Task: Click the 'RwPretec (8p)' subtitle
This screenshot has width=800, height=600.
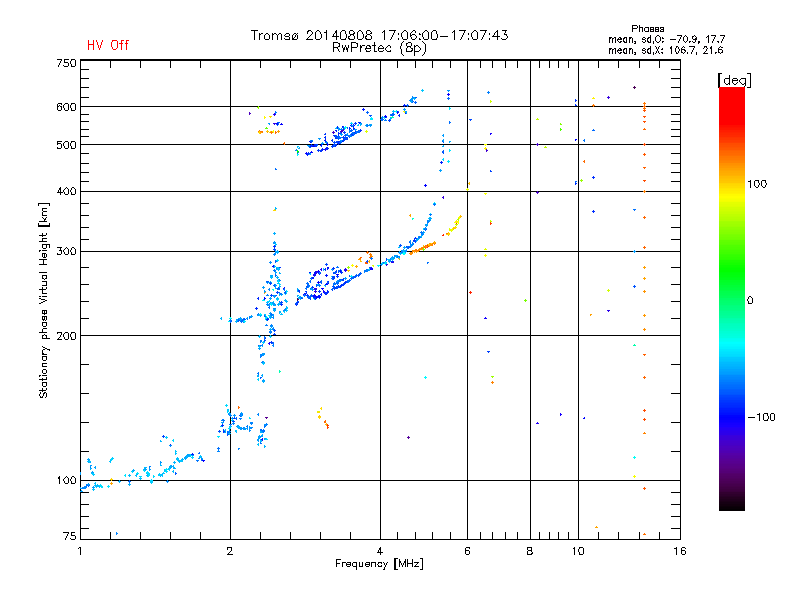Action: click(379, 48)
